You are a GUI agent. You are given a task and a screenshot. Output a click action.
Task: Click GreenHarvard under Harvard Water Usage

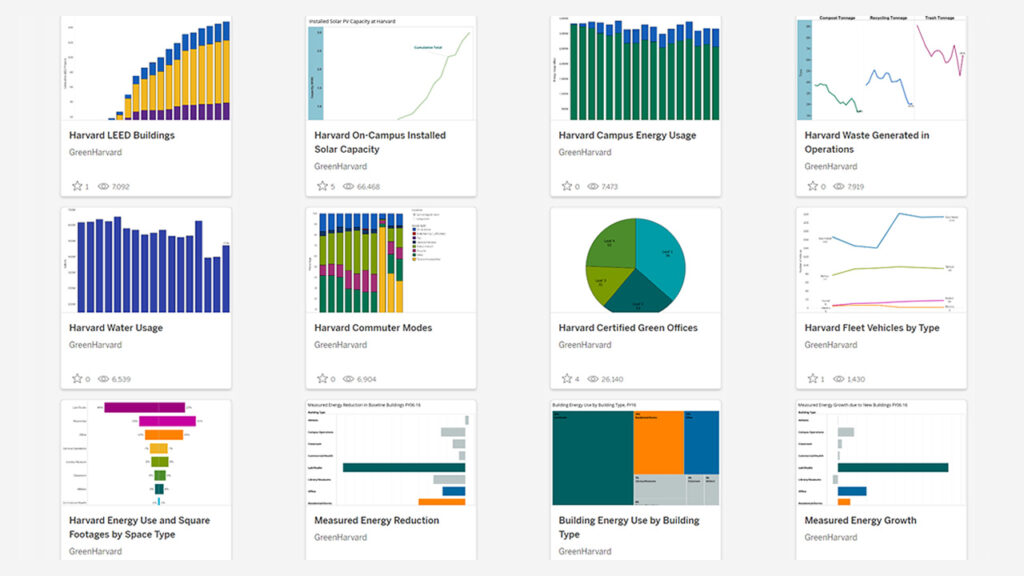pyautogui.click(x=95, y=345)
